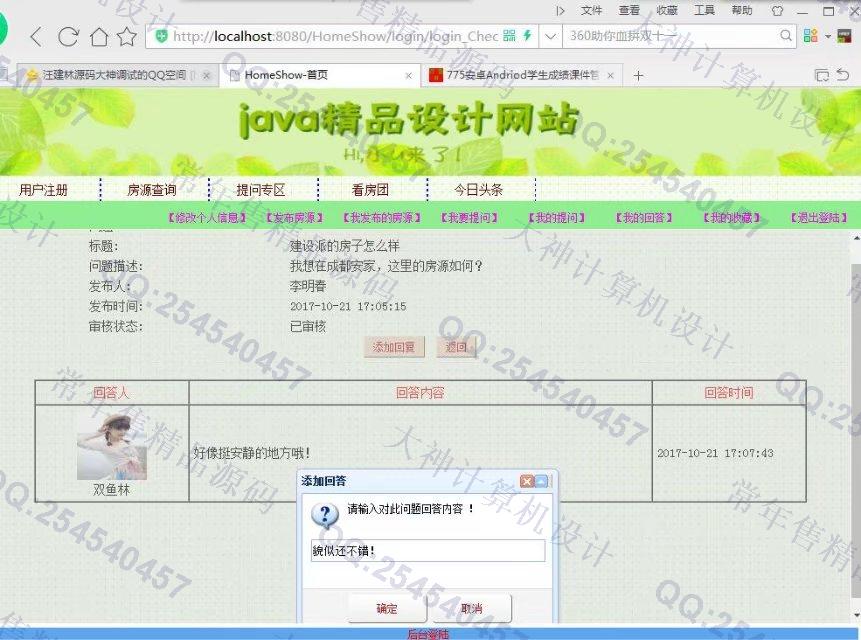Click the answer text field in 添加回答 dialog
This screenshot has width=861, height=640.
(428, 551)
